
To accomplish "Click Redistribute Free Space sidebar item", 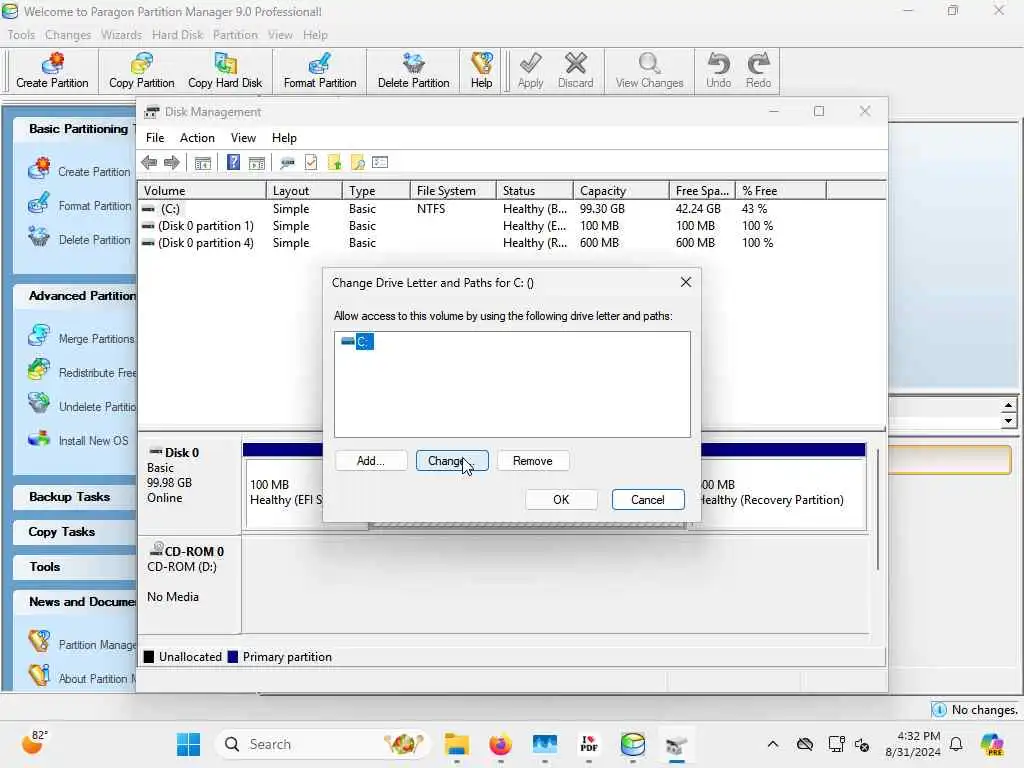I will (82, 372).
